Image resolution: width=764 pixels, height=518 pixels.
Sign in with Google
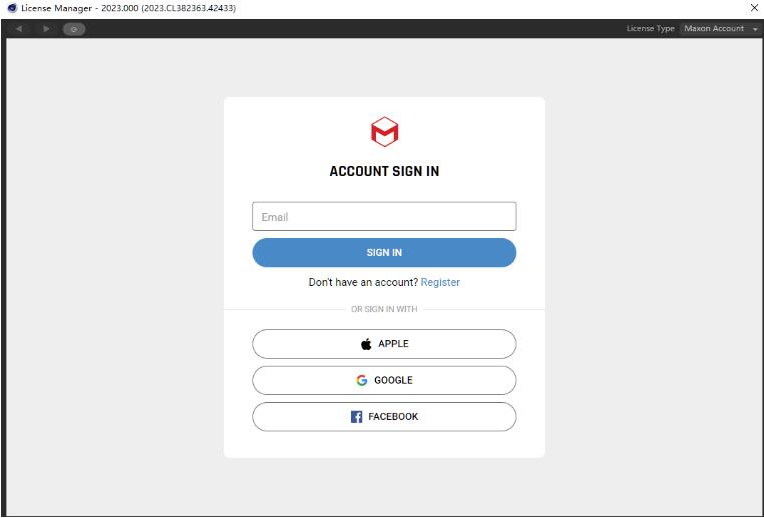click(384, 380)
